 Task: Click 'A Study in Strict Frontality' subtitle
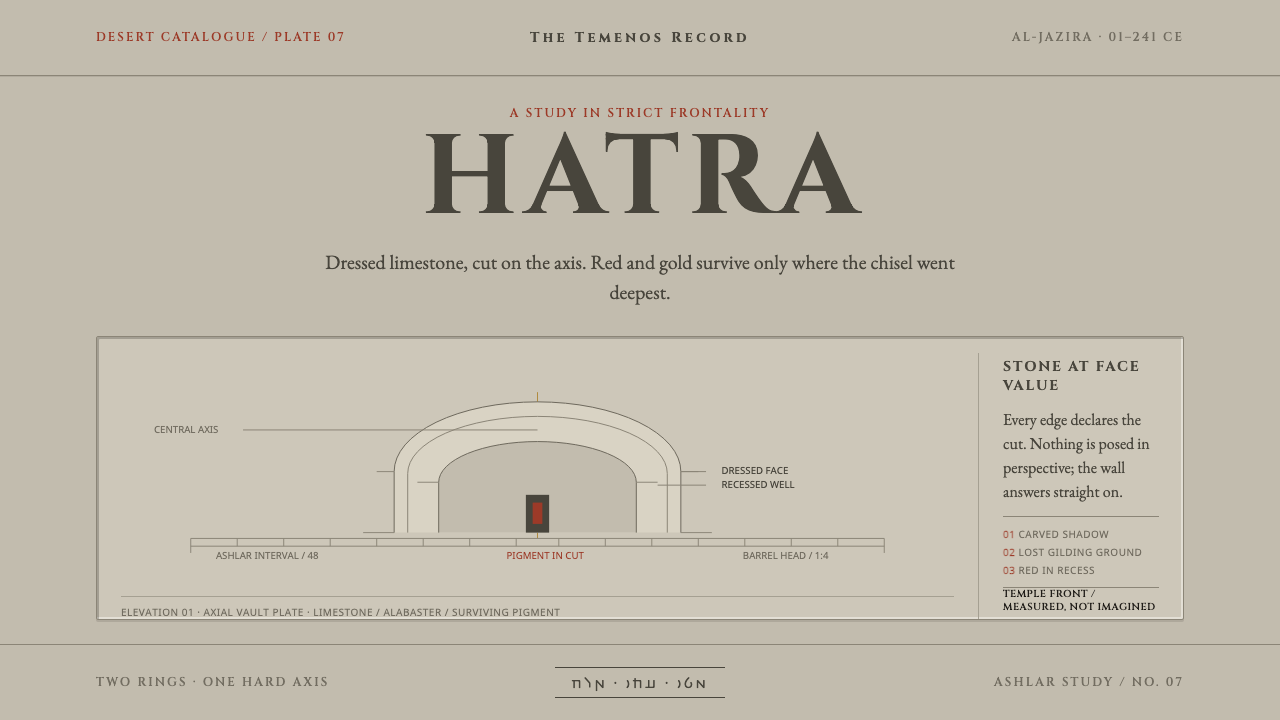point(639,113)
